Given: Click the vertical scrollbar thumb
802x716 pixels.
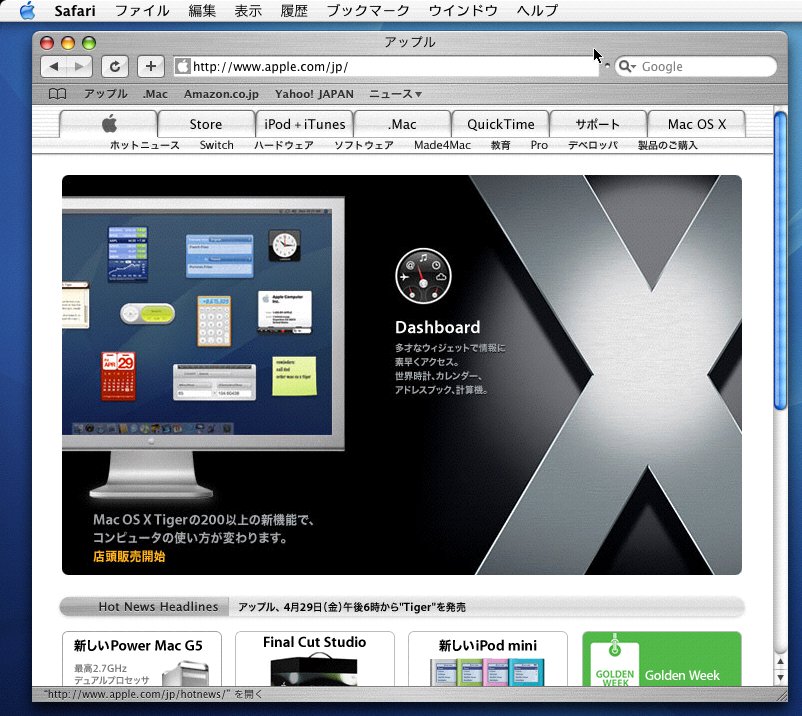Looking at the screenshot, I should (x=780, y=261).
